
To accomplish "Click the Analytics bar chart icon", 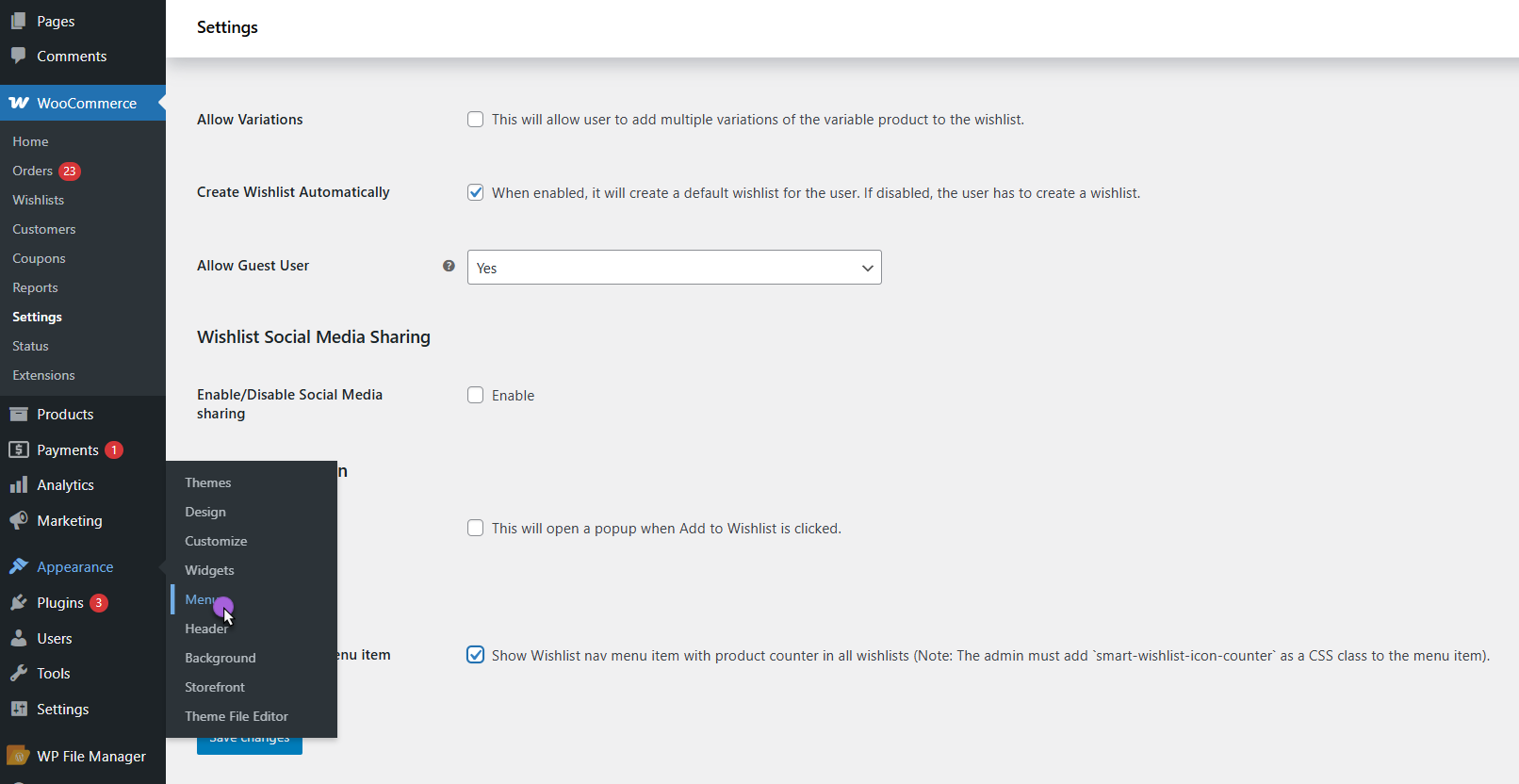I will [19, 485].
